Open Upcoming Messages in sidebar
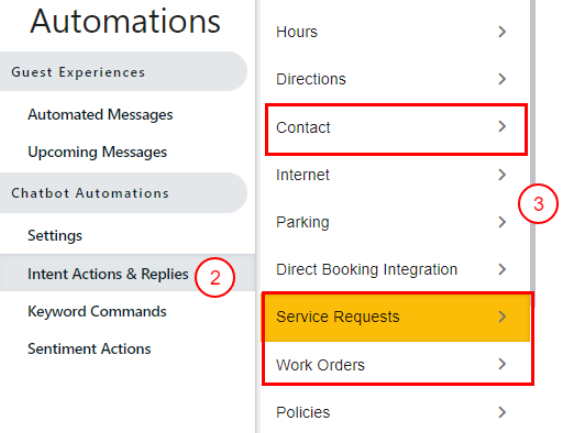The image size is (579, 433). tap(97, 152)
